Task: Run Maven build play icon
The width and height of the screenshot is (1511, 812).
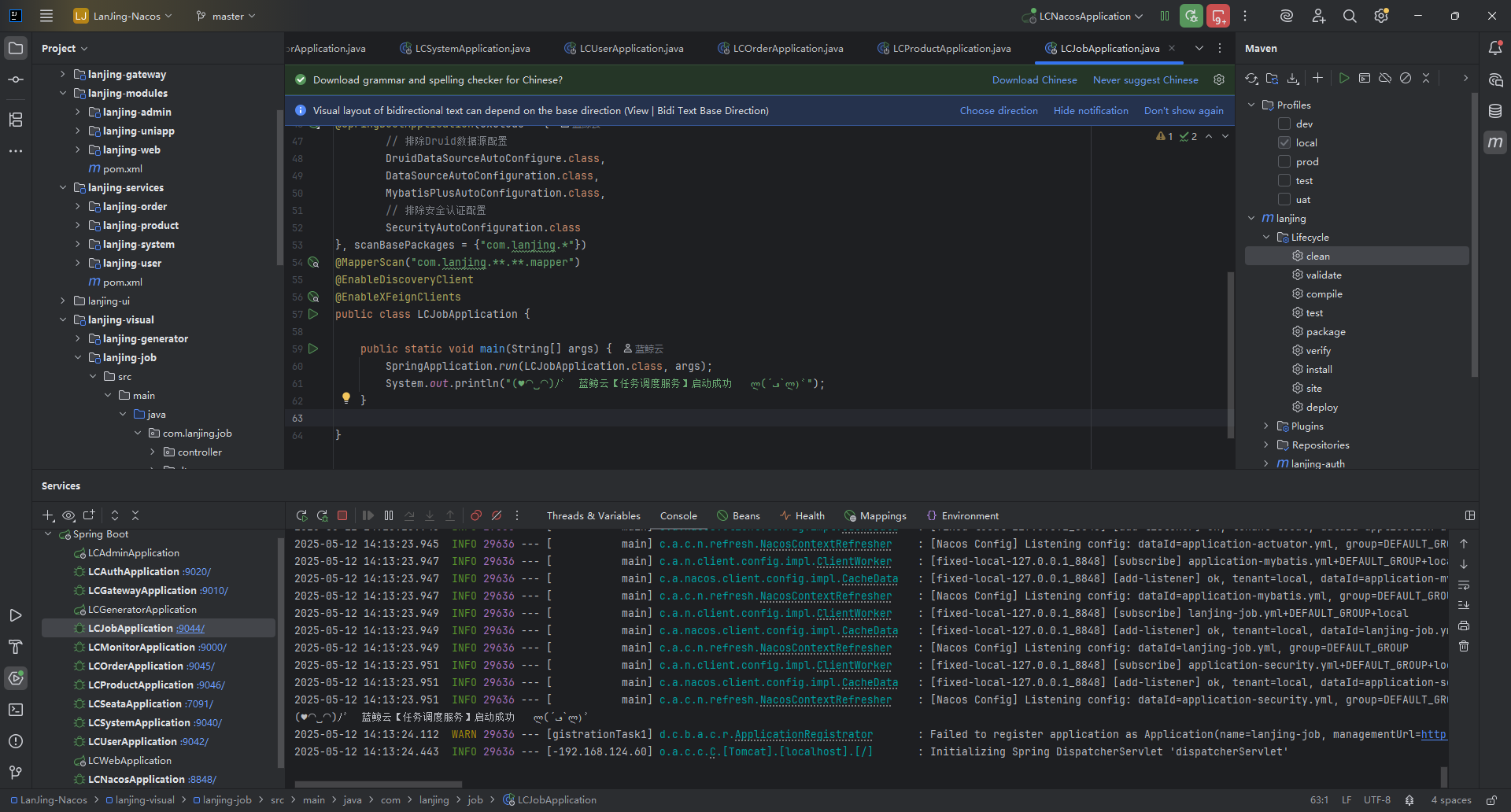Action: tap(1344, 78)
